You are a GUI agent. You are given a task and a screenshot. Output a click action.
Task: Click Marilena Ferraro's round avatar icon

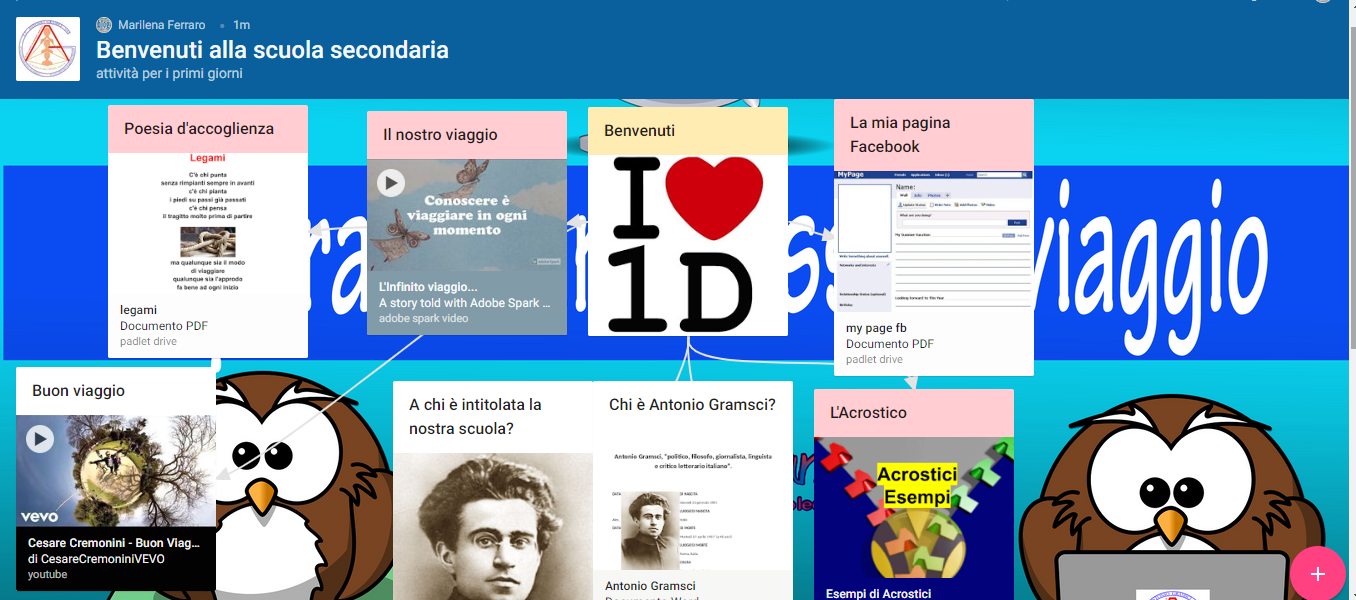coord(104,25)
